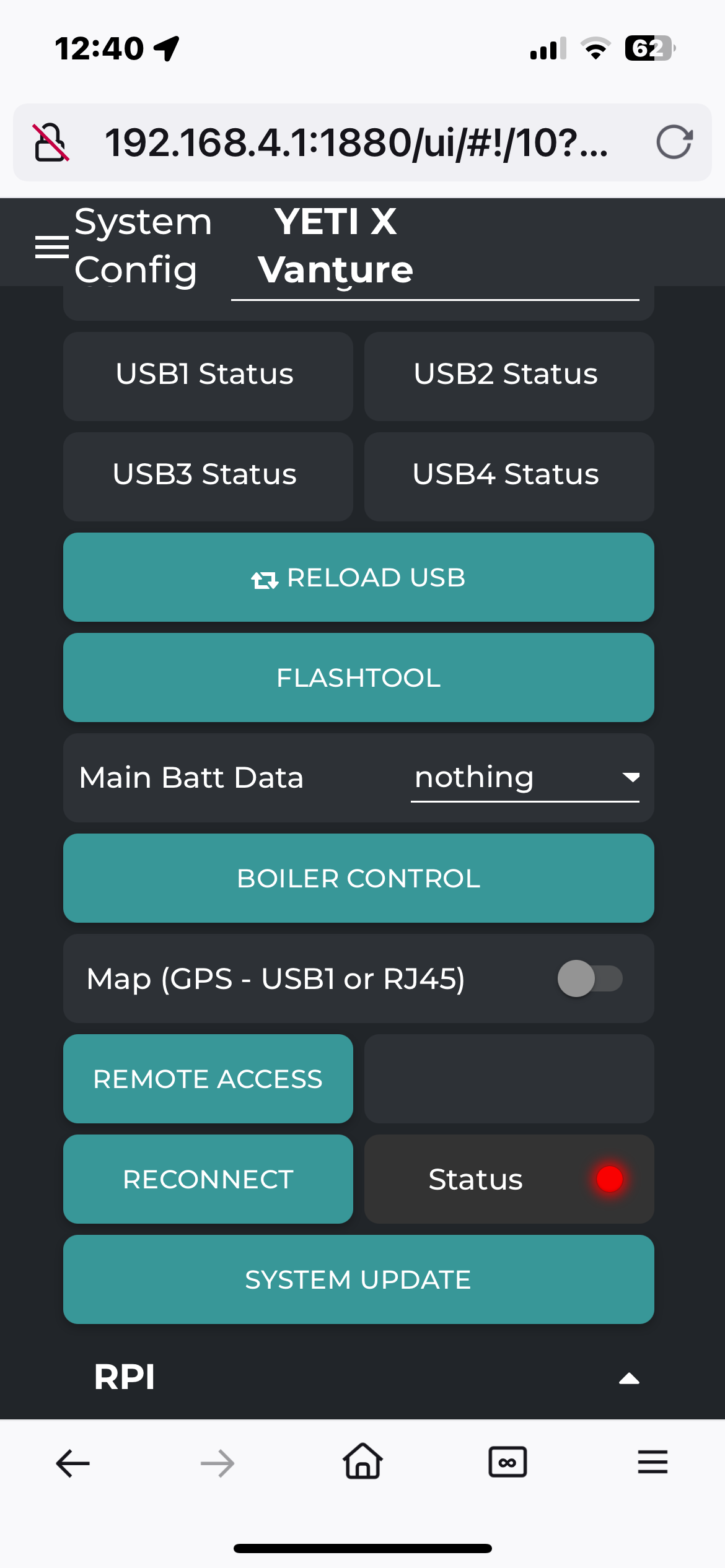Tap the insecure connection lock icon
Screen dimensions: 725x1568
[x=51, y=142]
